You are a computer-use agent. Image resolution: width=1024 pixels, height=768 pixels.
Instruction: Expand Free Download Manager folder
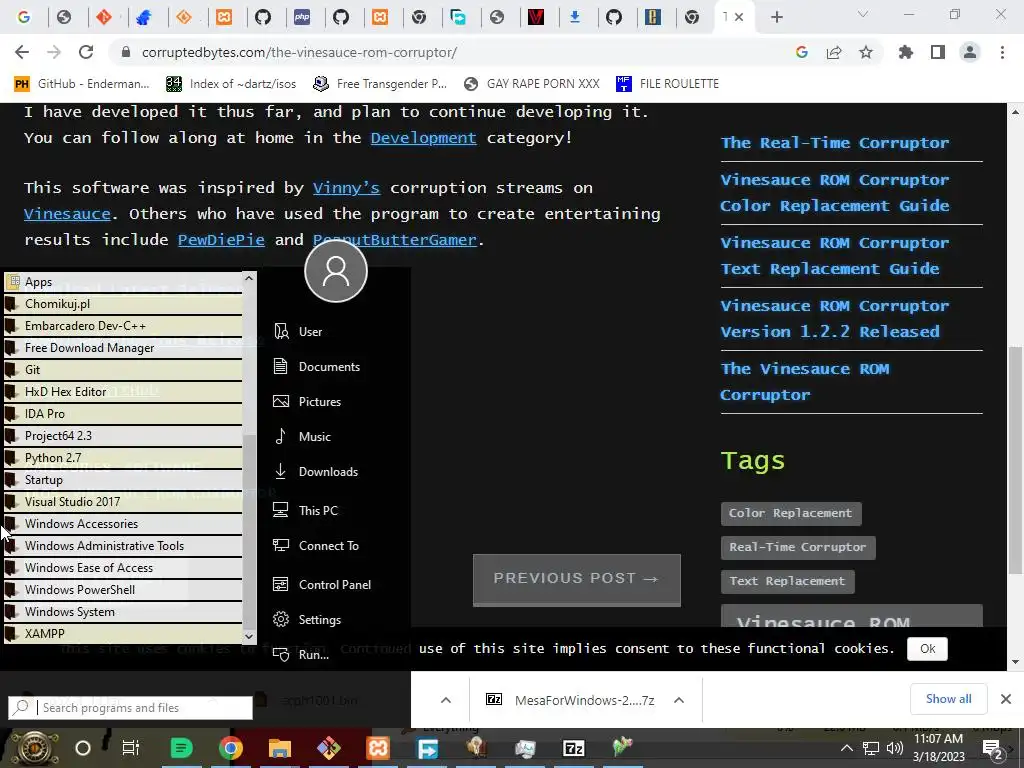click(x=123, y=348)
